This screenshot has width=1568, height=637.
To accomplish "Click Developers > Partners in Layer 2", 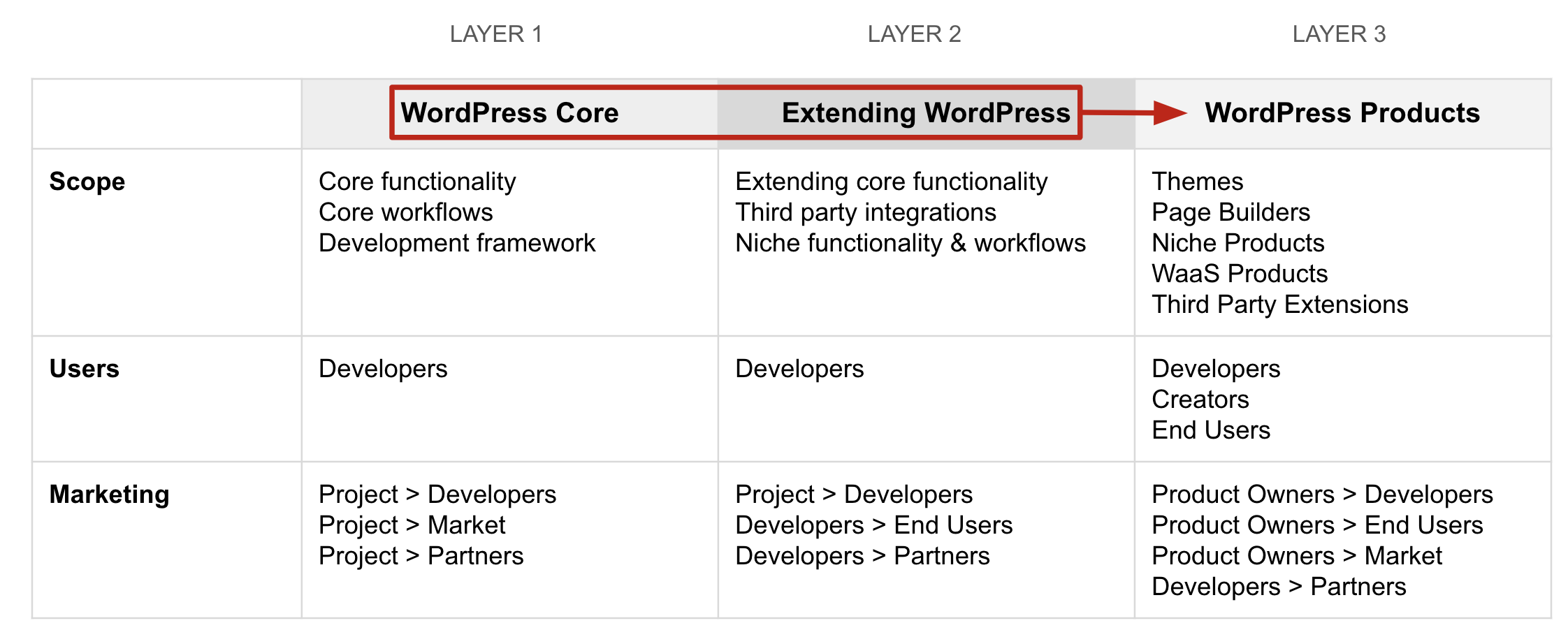I will 862,556.
